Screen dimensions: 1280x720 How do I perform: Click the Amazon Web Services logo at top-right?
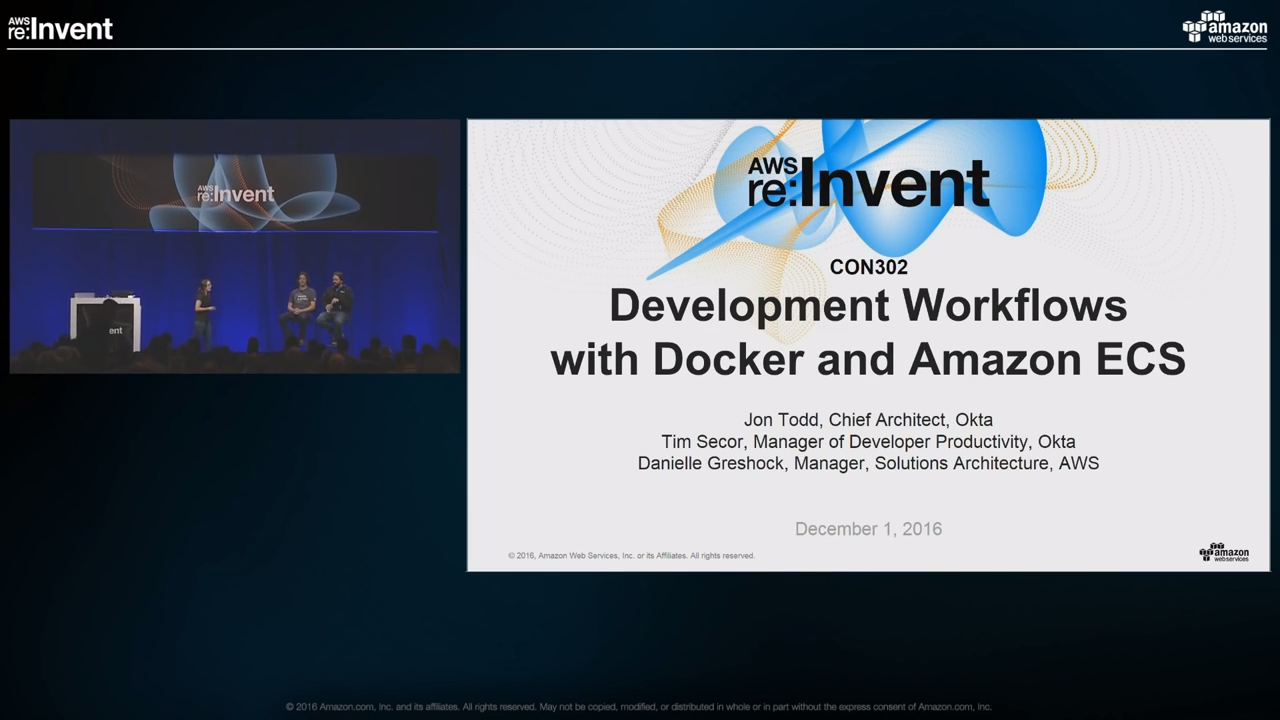tap(1224, 28)
